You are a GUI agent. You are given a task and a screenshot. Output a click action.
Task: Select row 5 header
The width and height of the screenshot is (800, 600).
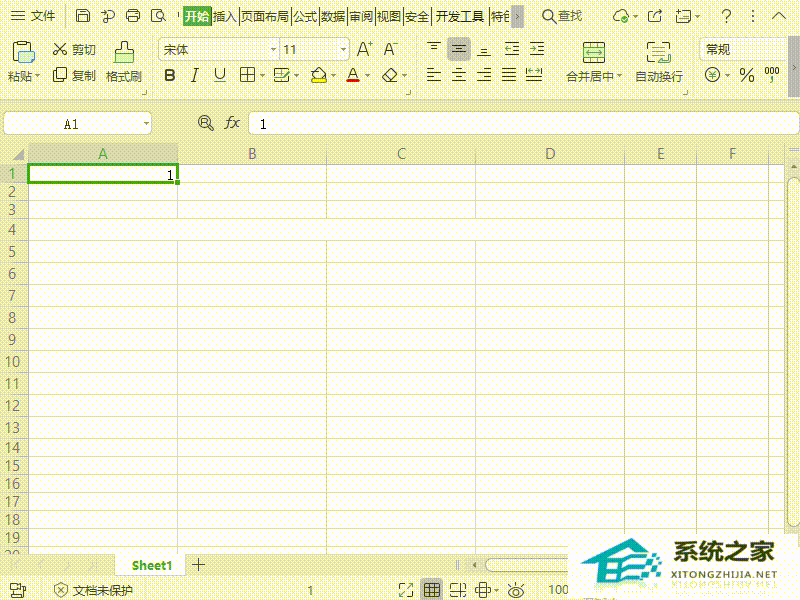pyautogui.click(x=12, y=252)
